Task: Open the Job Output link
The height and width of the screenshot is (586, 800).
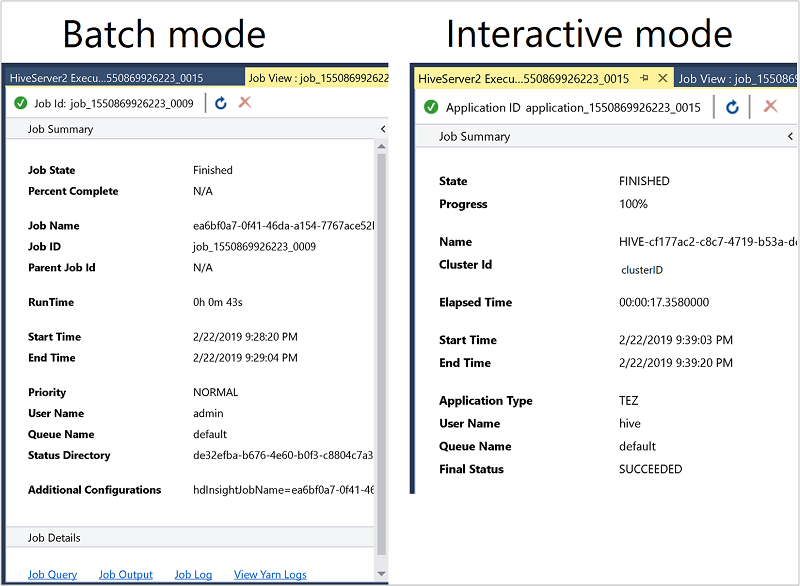Action: [x=125, y=574]
